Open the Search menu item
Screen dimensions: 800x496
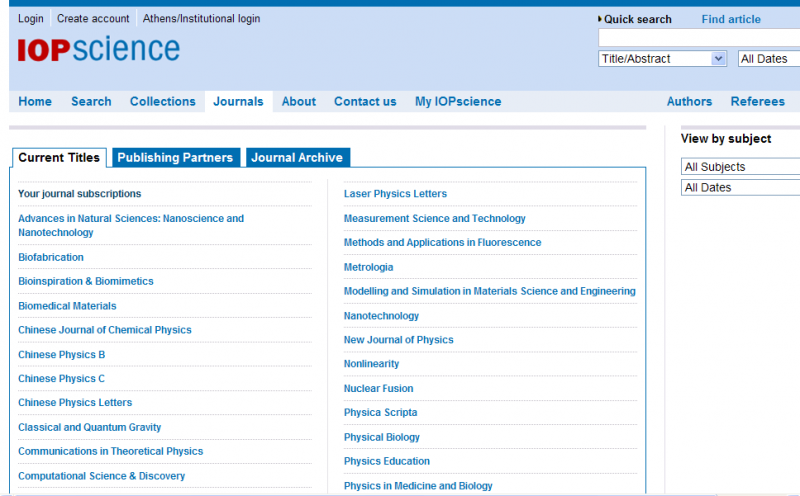[x=91, y=102]
